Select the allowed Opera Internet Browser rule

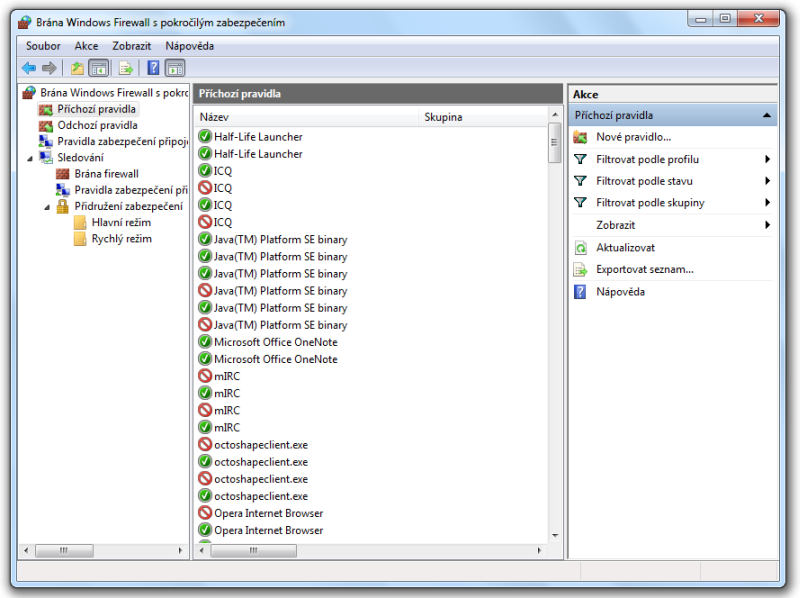tap(268, 531)
